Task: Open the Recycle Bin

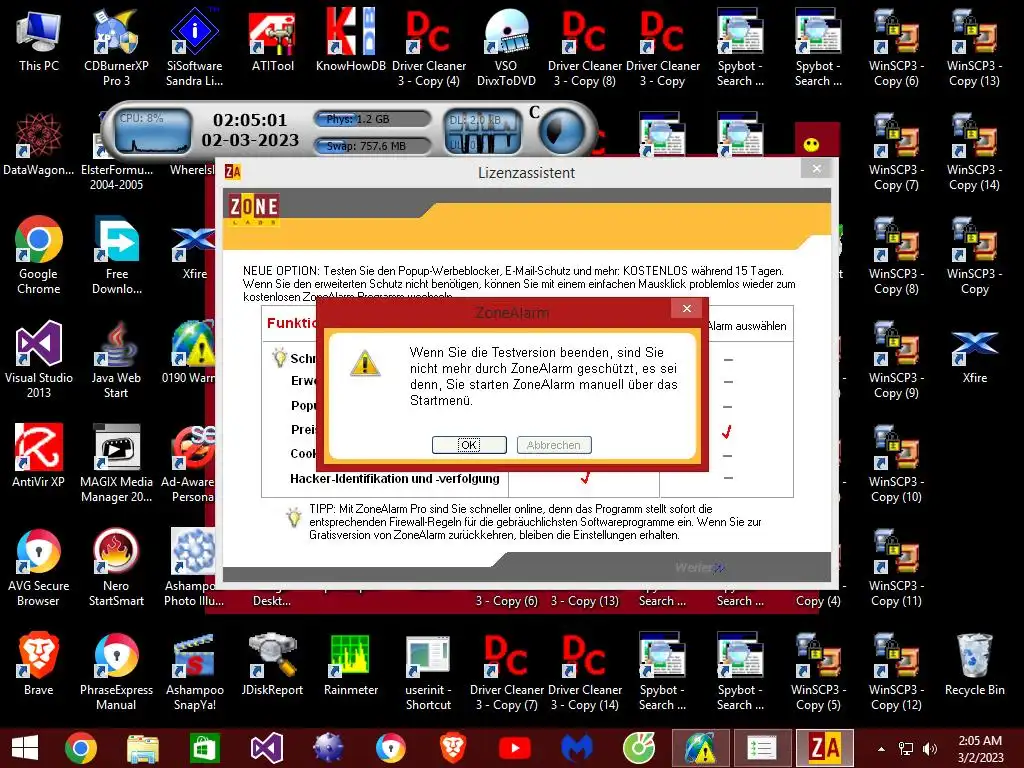Action: tap(974, 664)
